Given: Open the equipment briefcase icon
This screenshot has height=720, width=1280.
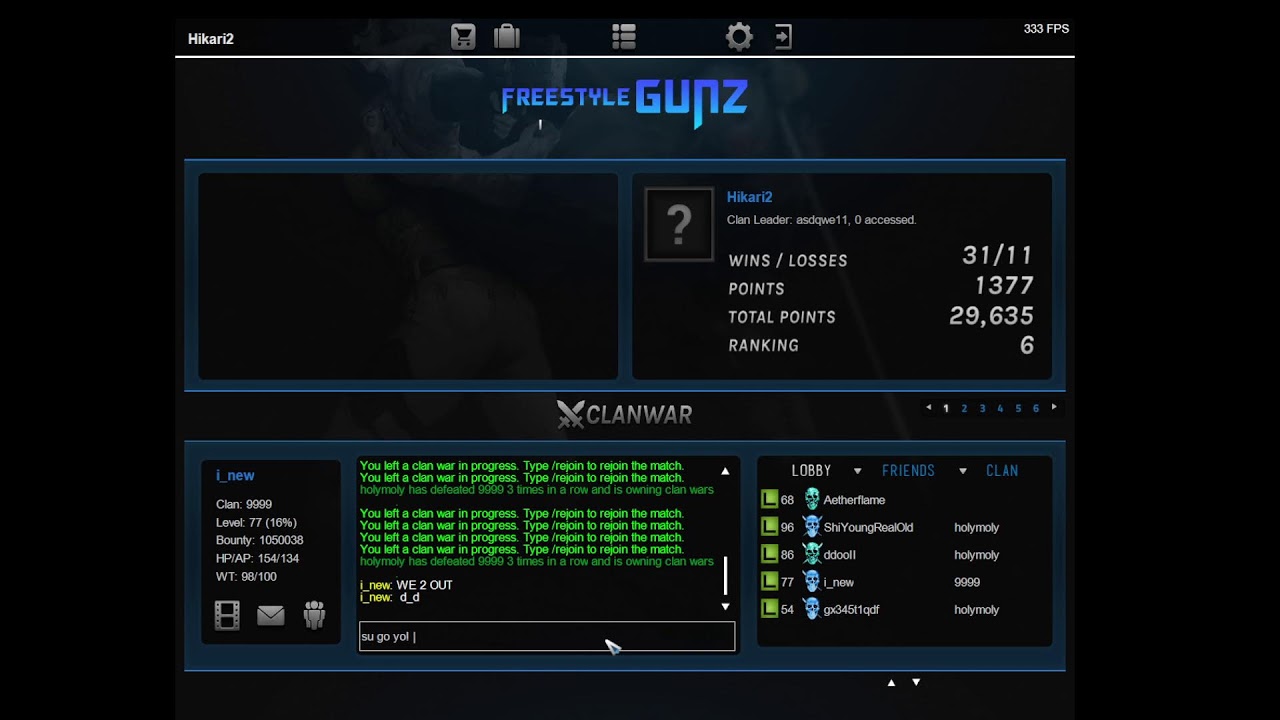Looking at the screenshot, I should click(507, 37).
